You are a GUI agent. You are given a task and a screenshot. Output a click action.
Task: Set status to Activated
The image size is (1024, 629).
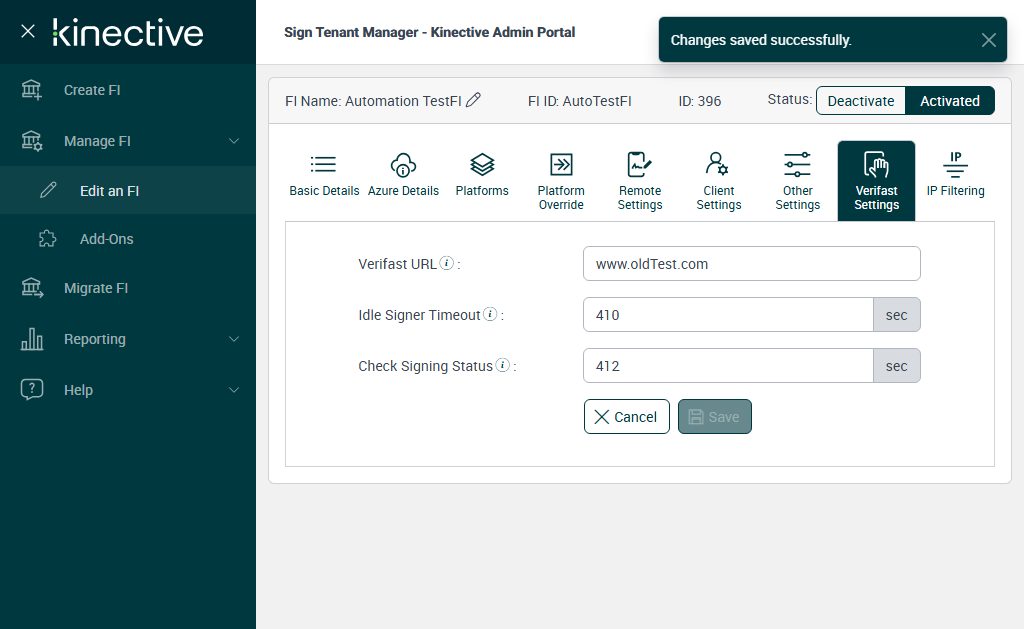point(950,101)
